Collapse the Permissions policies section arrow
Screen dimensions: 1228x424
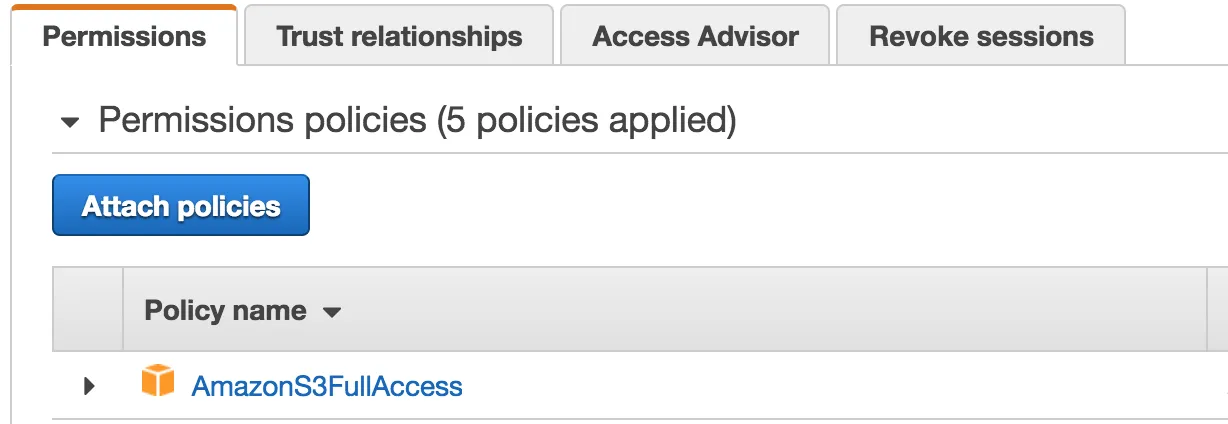tap(69, 123)
